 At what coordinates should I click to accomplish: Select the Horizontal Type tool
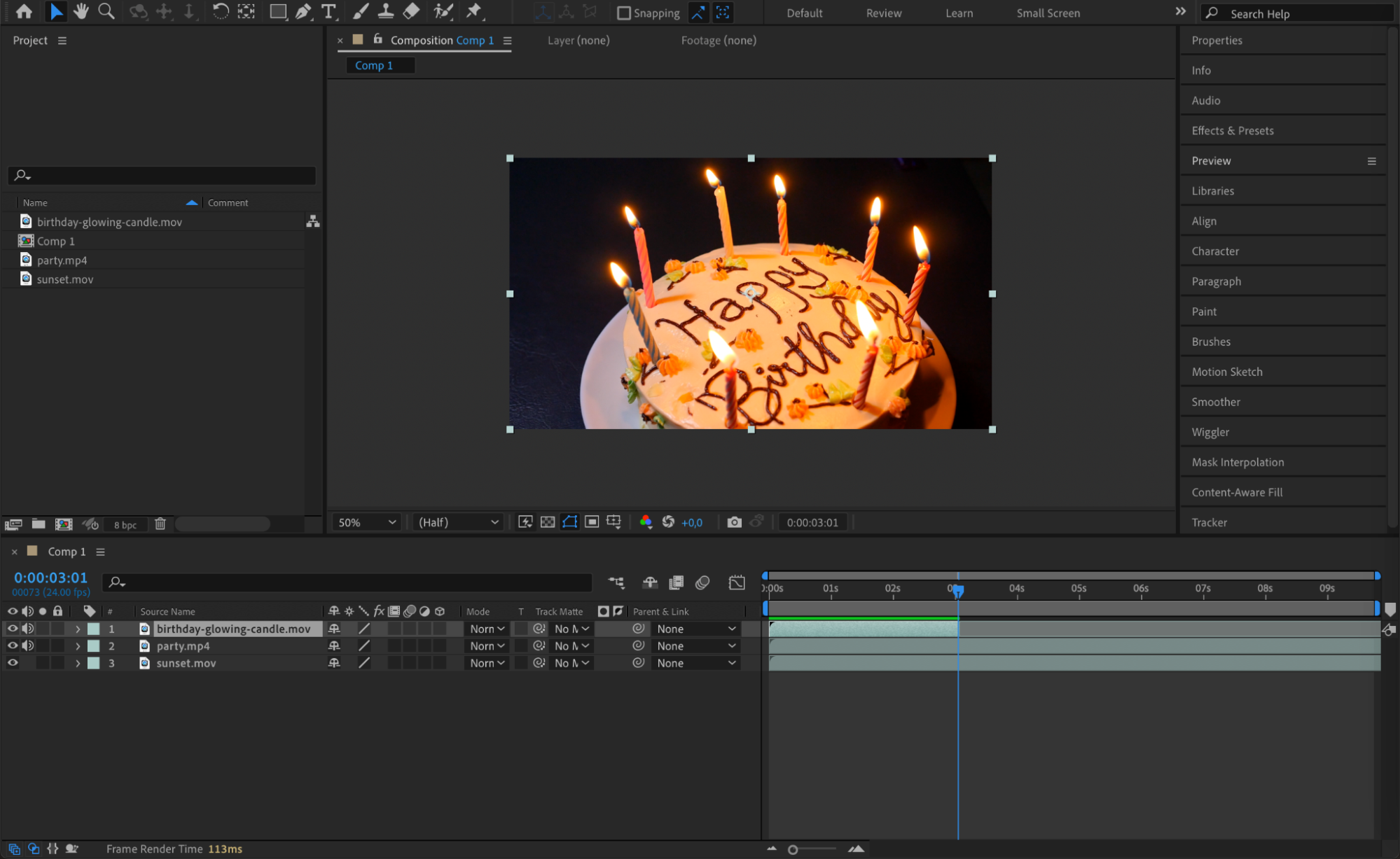(328, 12)
